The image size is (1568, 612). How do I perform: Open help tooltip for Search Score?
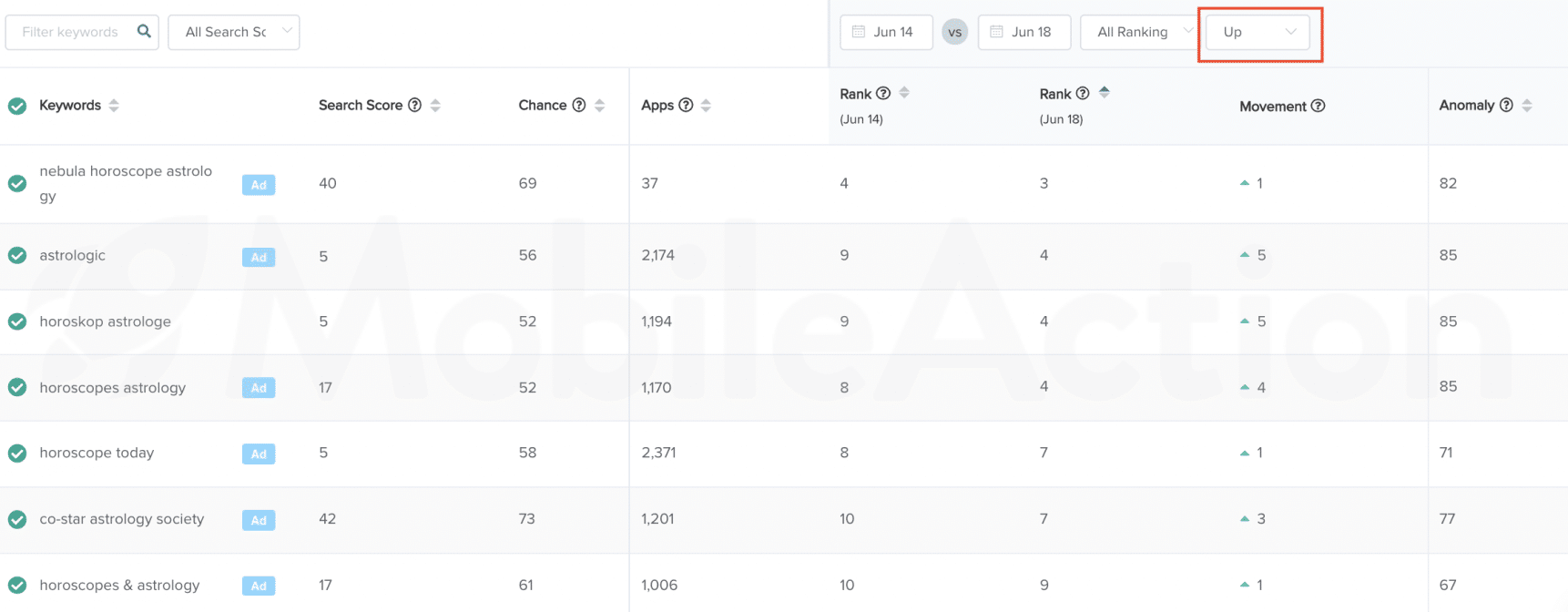click(x=415, y=105)
